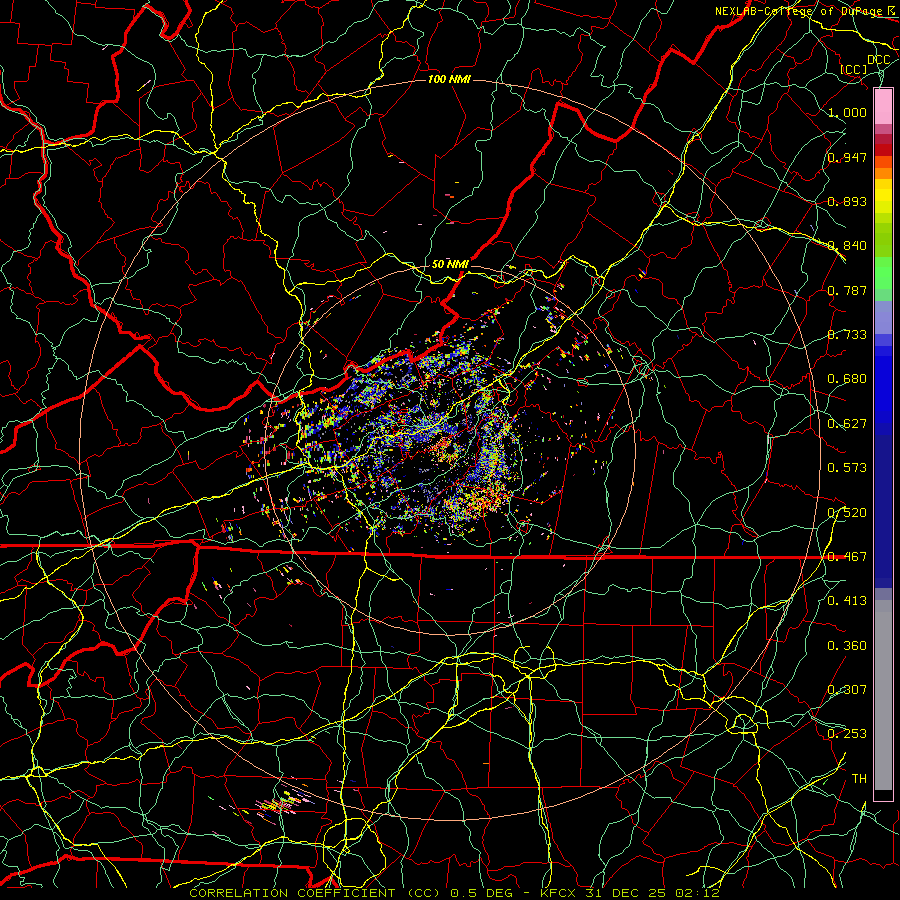Click the 0.840 legend value
Image resolution: width=900 pixels, height=900 pixels.
847,246
